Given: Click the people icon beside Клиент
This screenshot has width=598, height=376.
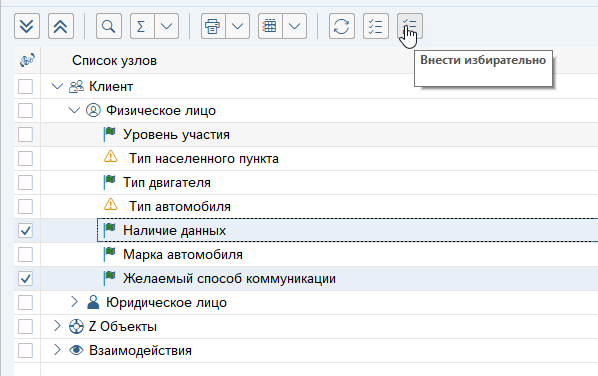Looking at the screenshot, I should click(x=76, y=87).
